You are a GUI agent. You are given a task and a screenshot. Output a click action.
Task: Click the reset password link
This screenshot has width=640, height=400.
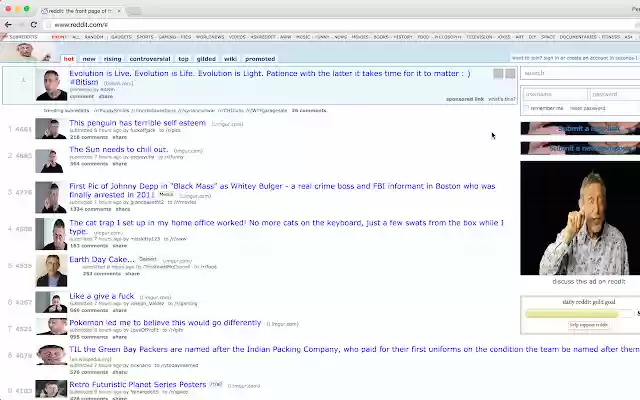pyautogui.click(x=587, y=108)
